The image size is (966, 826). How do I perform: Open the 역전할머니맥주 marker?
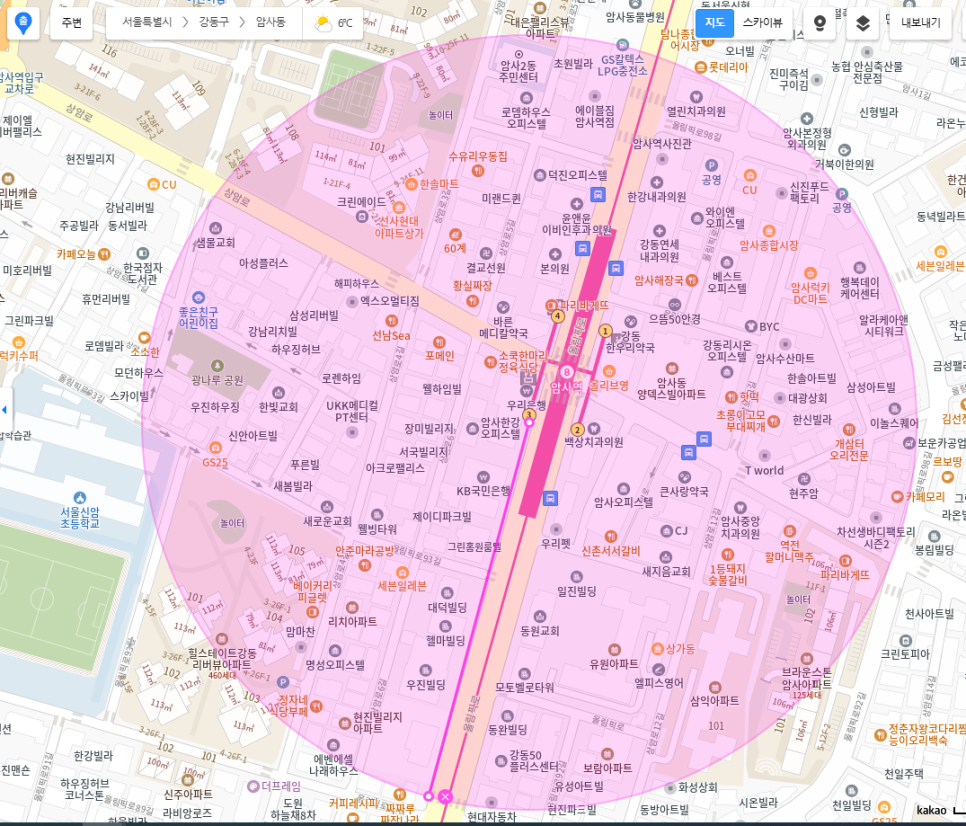tap(789, 531)
